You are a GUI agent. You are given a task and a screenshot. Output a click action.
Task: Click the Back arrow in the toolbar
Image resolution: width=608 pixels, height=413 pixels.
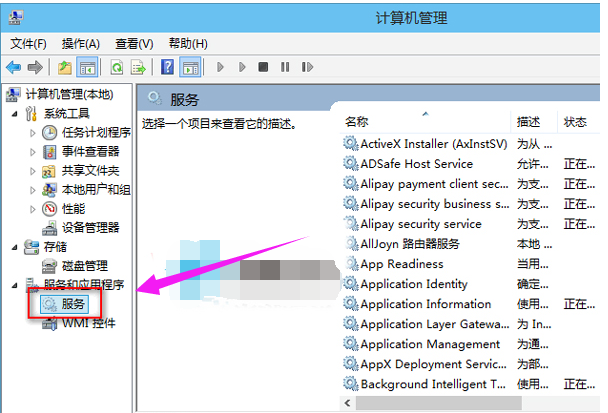click(x=13, y=68)
